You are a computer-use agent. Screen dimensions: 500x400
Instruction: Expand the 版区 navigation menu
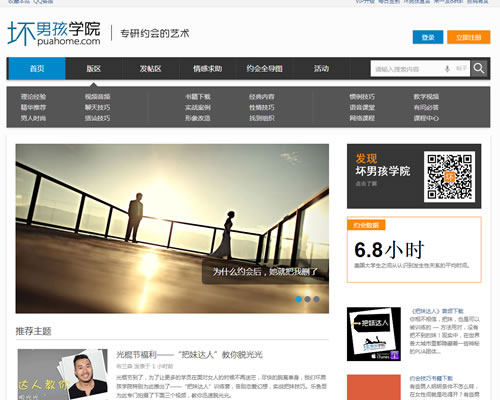(x=94, y=69)
